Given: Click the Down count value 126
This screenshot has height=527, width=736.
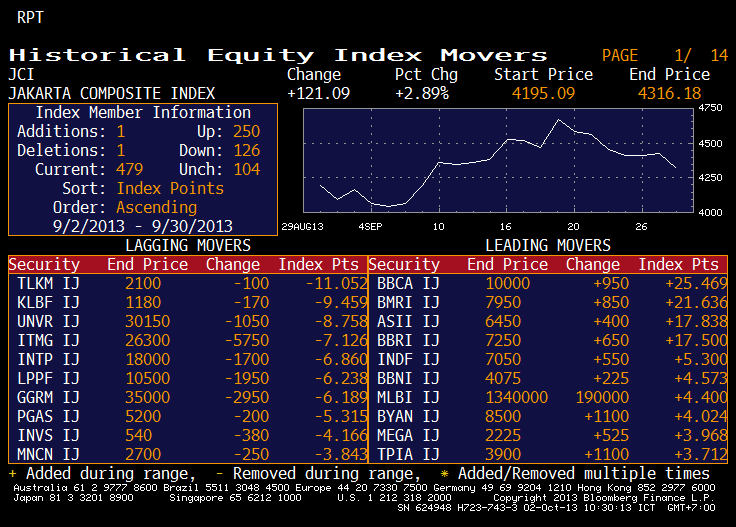Looking at the screenshot, I should click(x=245, y=151).
